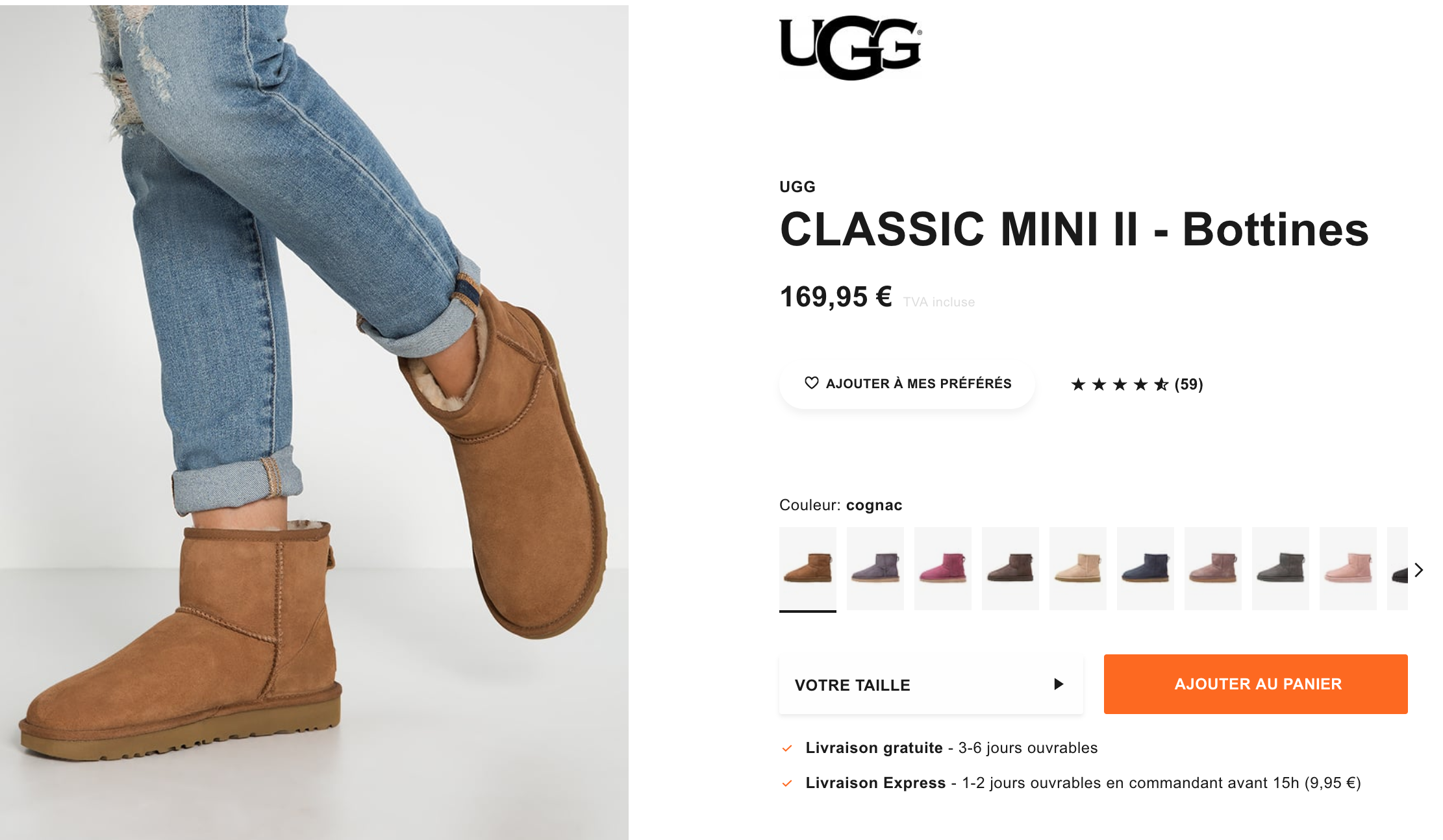Pick the dark chocolate brown boot swatch

click(x=1010, y=569)
